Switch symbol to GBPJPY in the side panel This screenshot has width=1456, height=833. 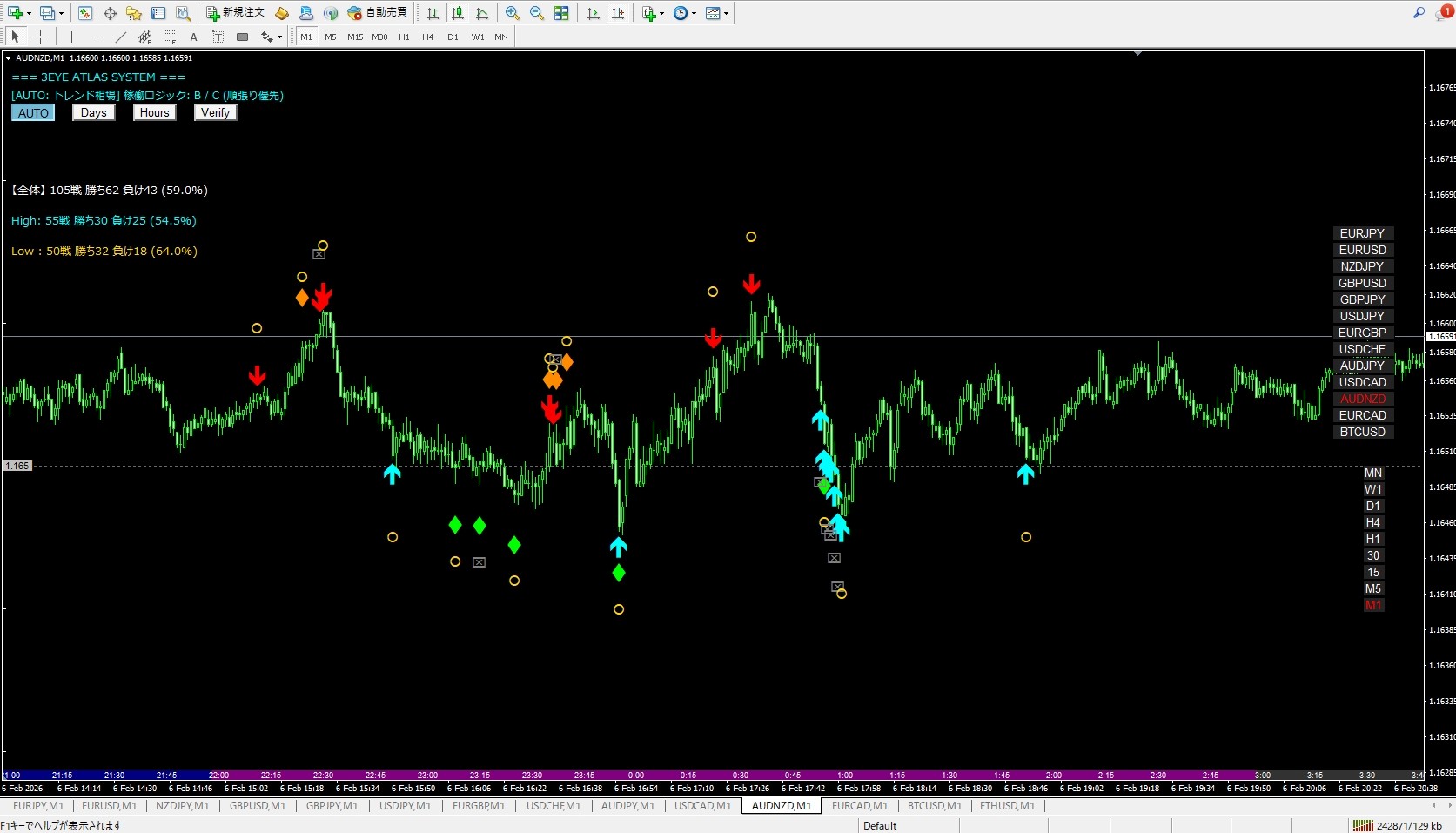1362,299
